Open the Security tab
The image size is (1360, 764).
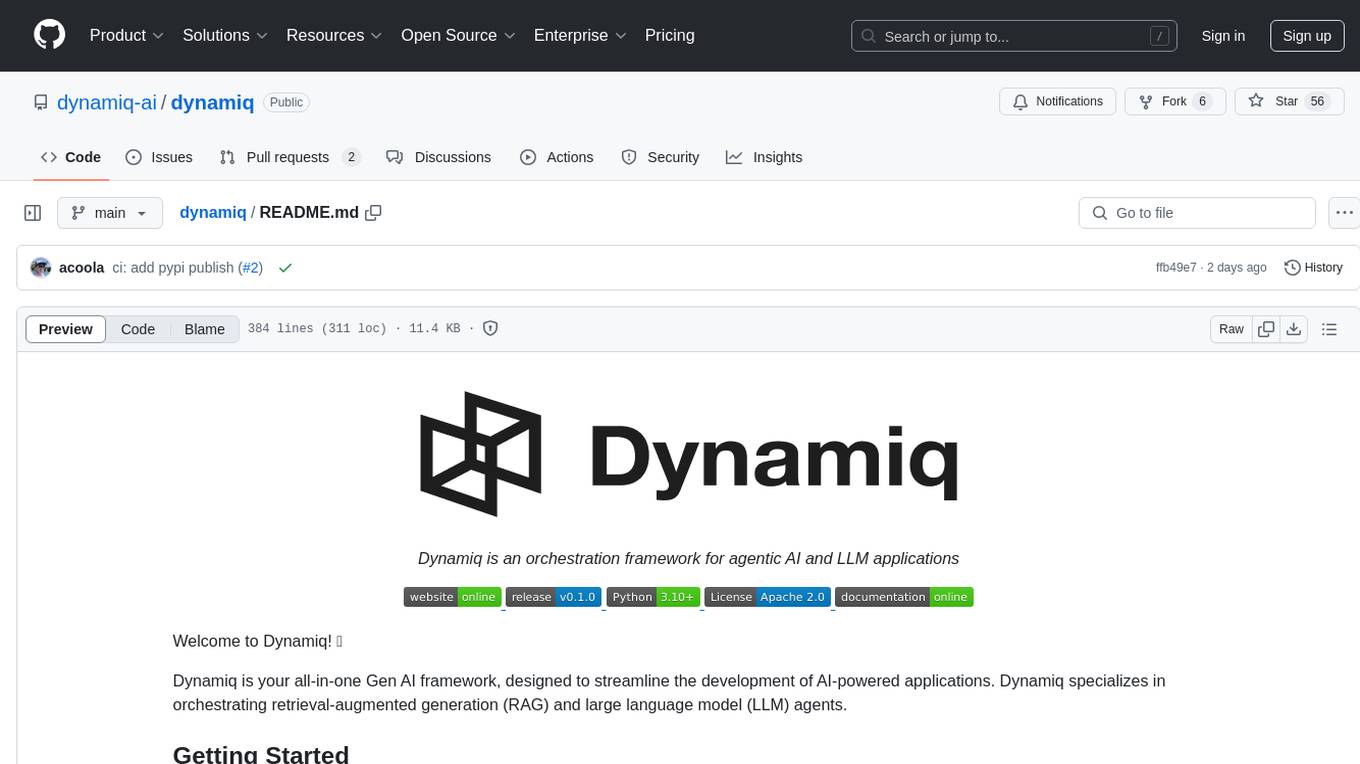tap(660, 157)
